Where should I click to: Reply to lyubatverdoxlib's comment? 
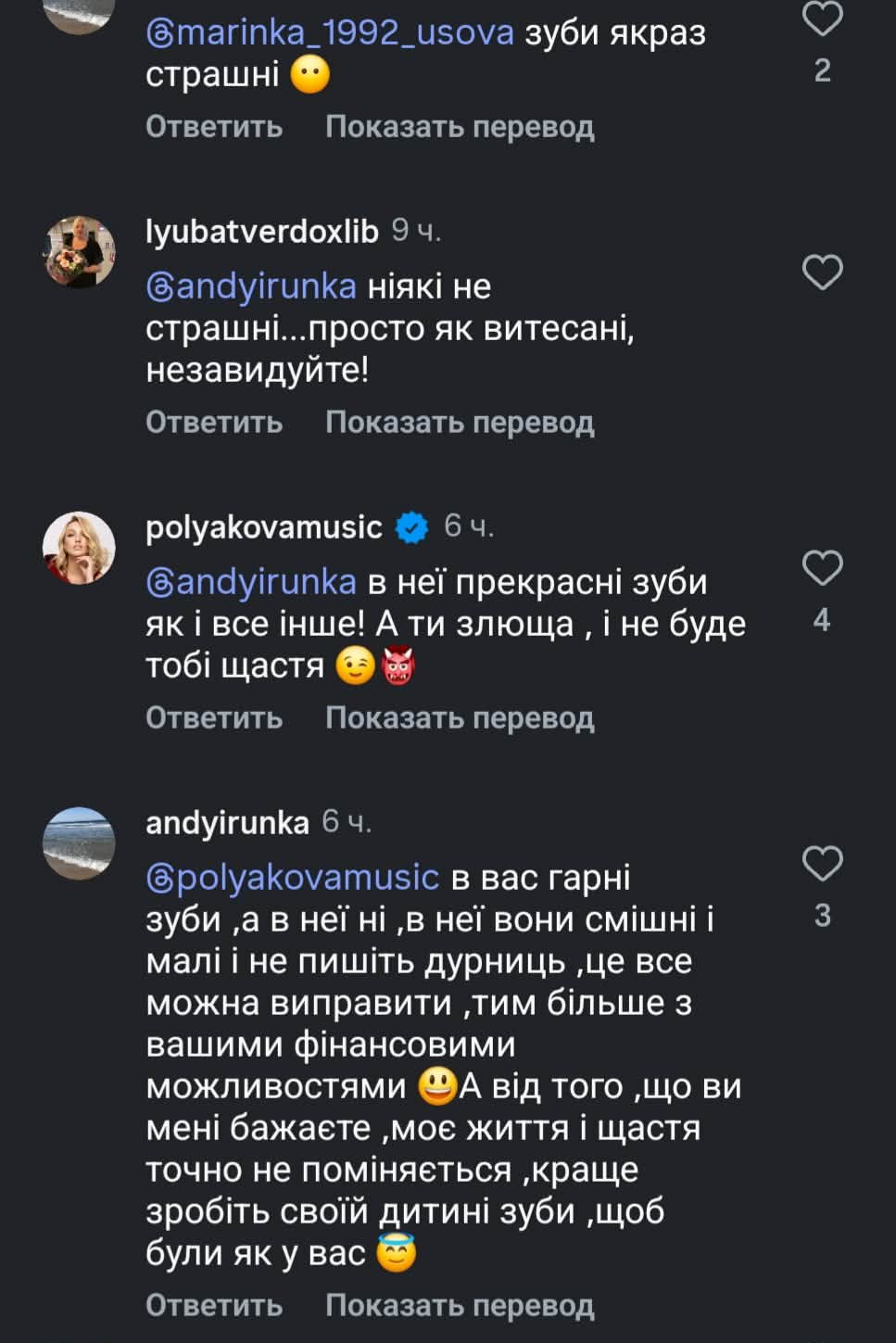click(214, 423)
